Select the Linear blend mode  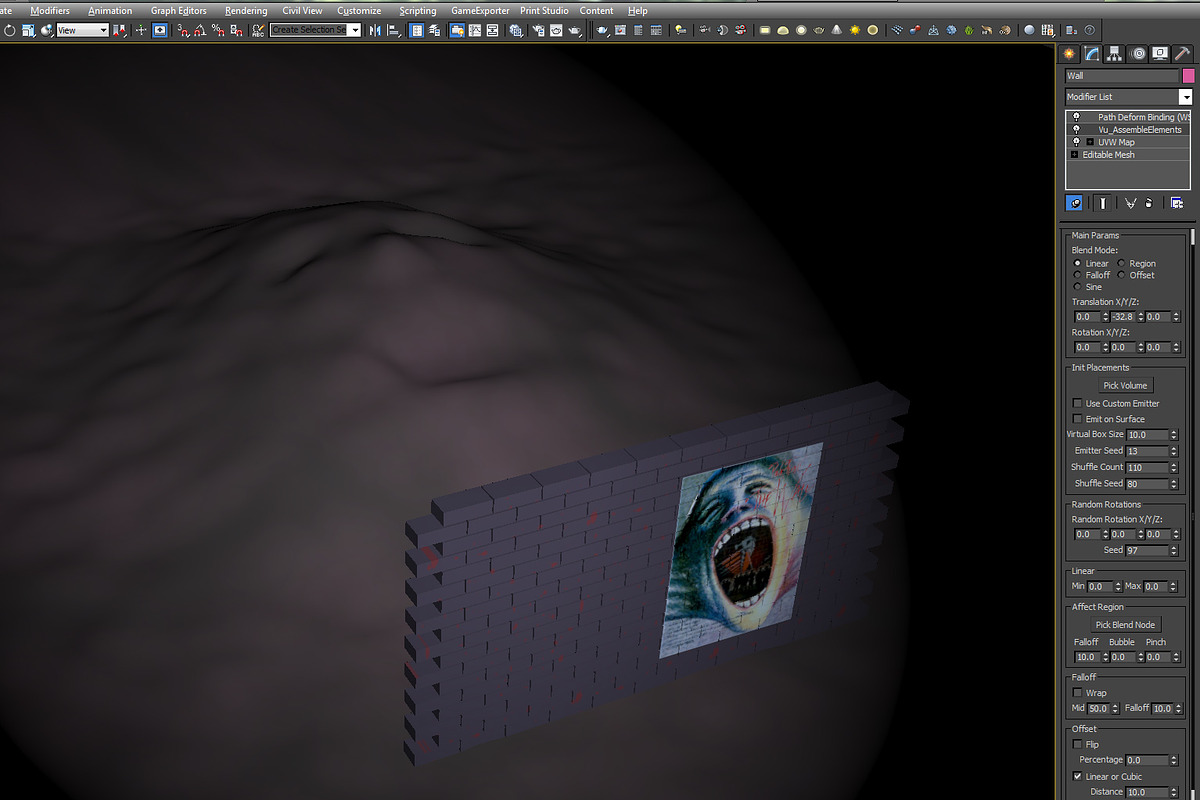coord(1092,263)
